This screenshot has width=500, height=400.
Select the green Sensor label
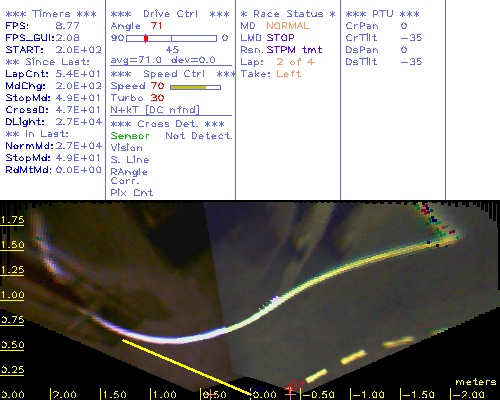pos(130,136)
